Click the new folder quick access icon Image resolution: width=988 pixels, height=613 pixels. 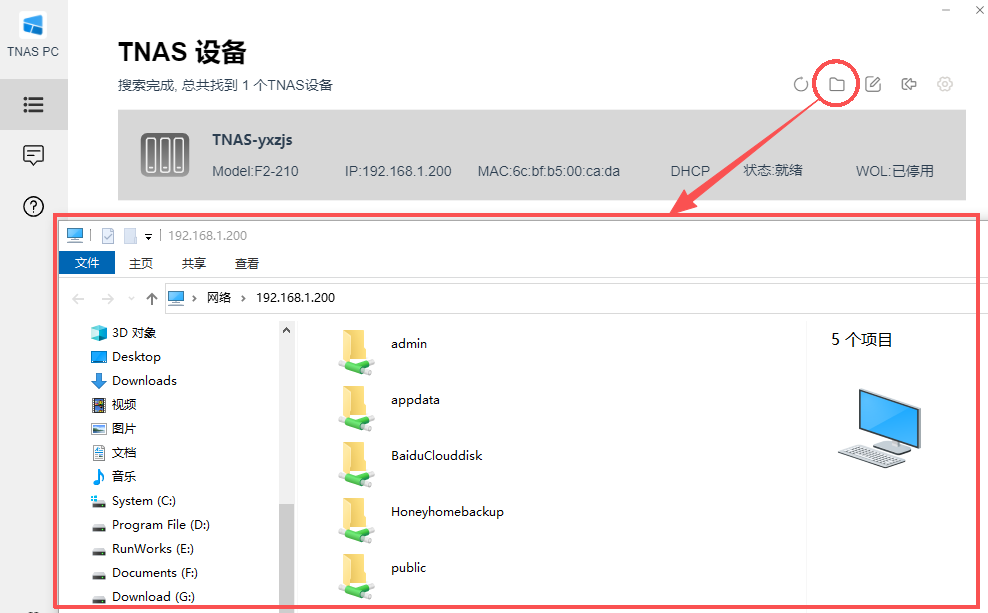pos(130,236)
